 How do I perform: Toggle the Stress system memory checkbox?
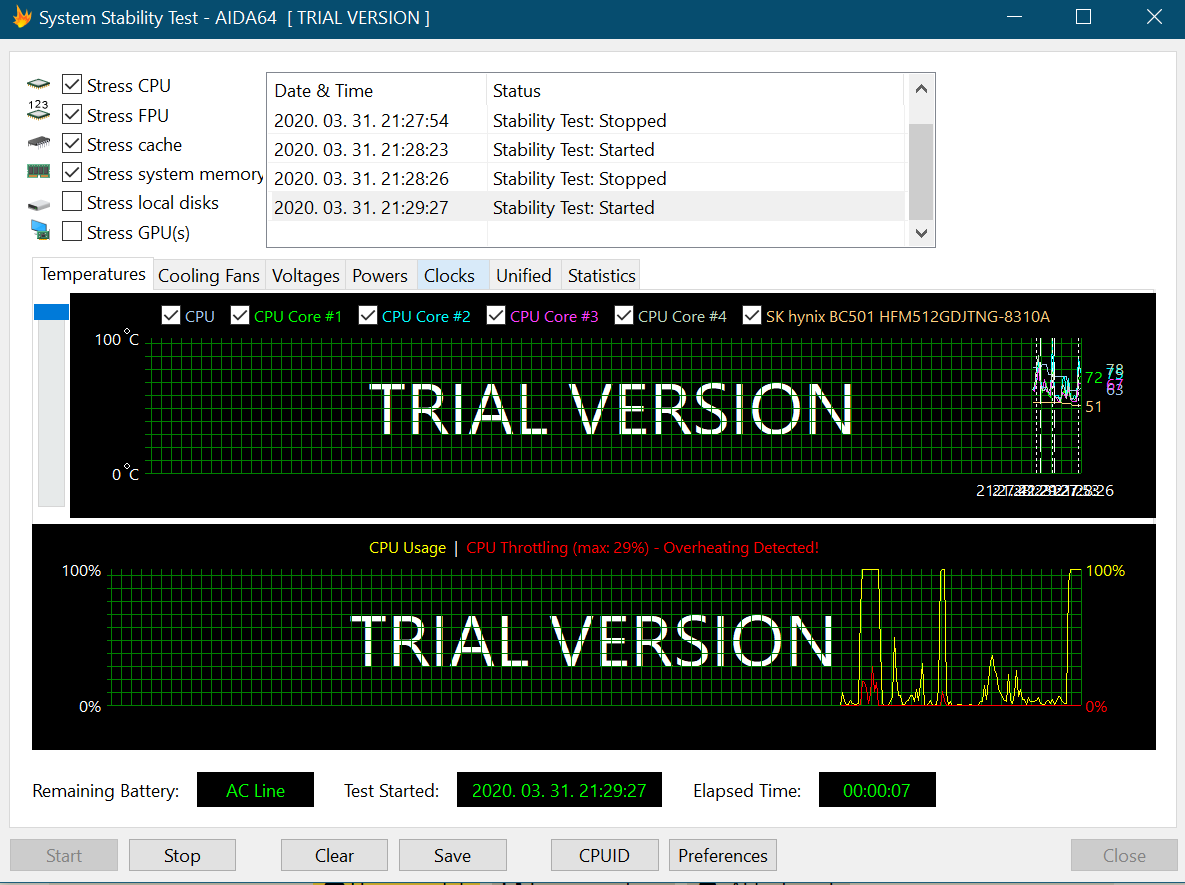pyautogui.click(x=72, y=172)
